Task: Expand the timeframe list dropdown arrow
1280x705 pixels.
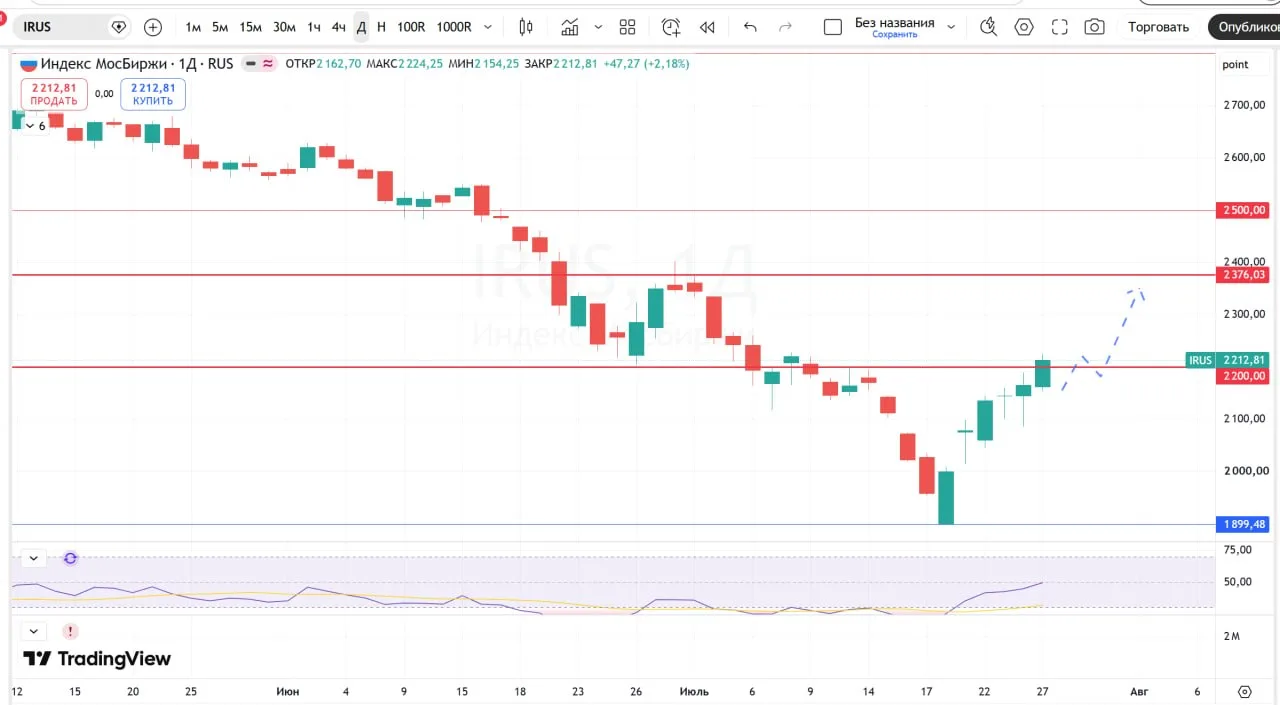Action: [488, 27]
